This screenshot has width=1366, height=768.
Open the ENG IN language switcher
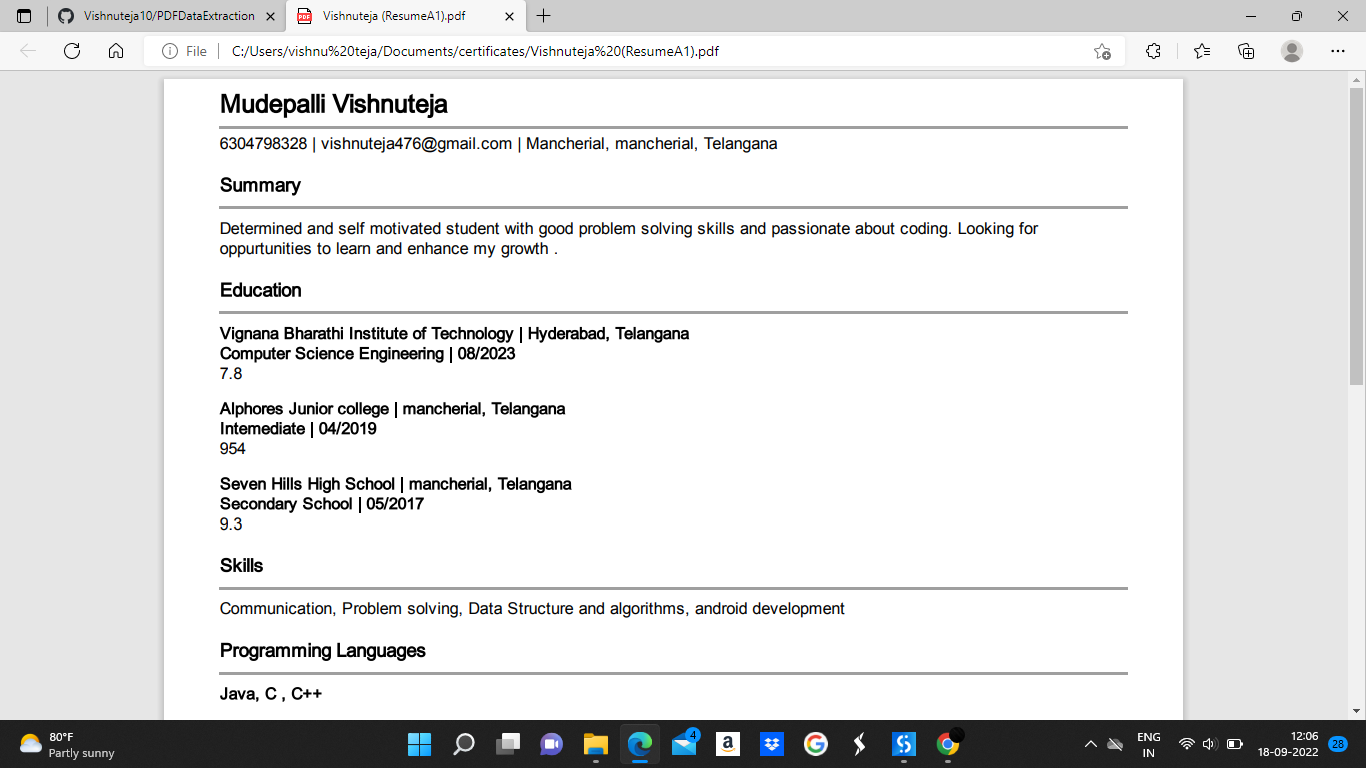coord(1147,746)
